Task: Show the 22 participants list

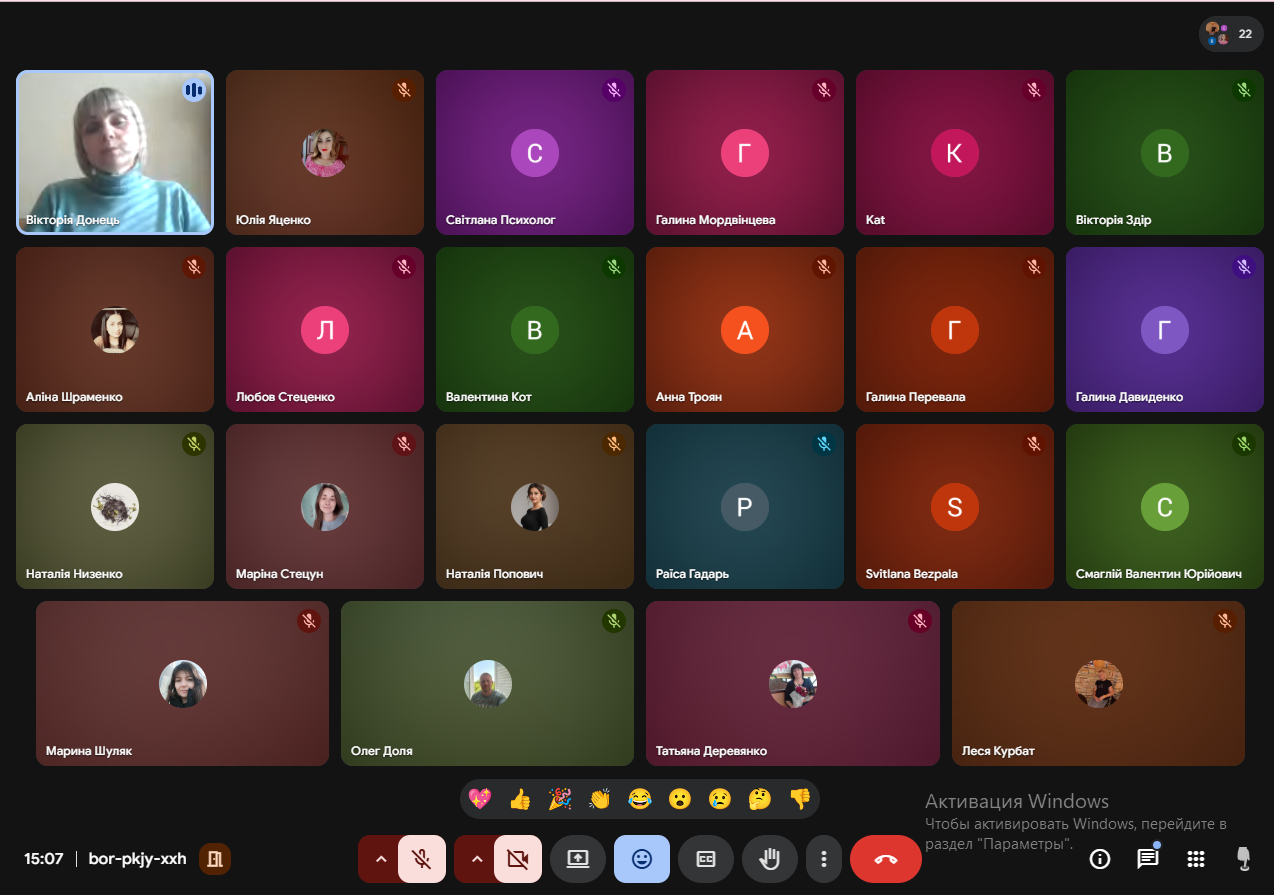Action: [x=1231, y=34]
